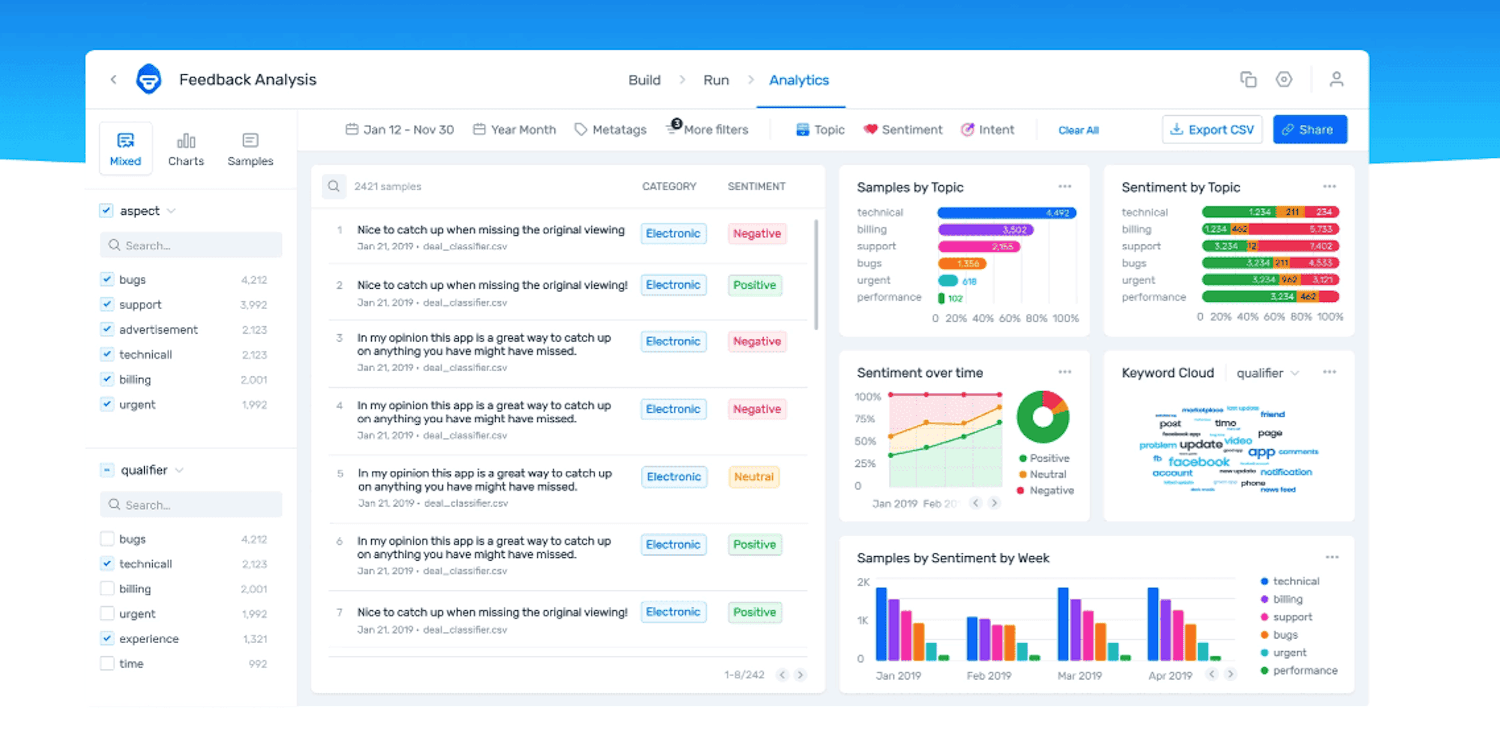Image resolution: width=1500 pixels, height=755 pixels.
Task: Select the Topic filter chip
Action: [820, 130]
